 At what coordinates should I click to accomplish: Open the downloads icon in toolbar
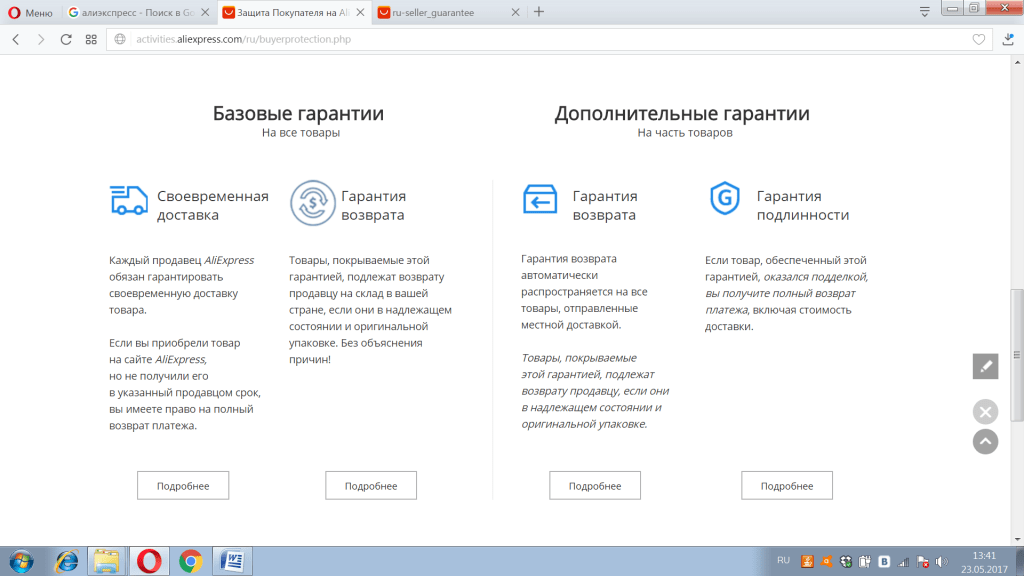pyautogui.click(x=1008, y=39)
